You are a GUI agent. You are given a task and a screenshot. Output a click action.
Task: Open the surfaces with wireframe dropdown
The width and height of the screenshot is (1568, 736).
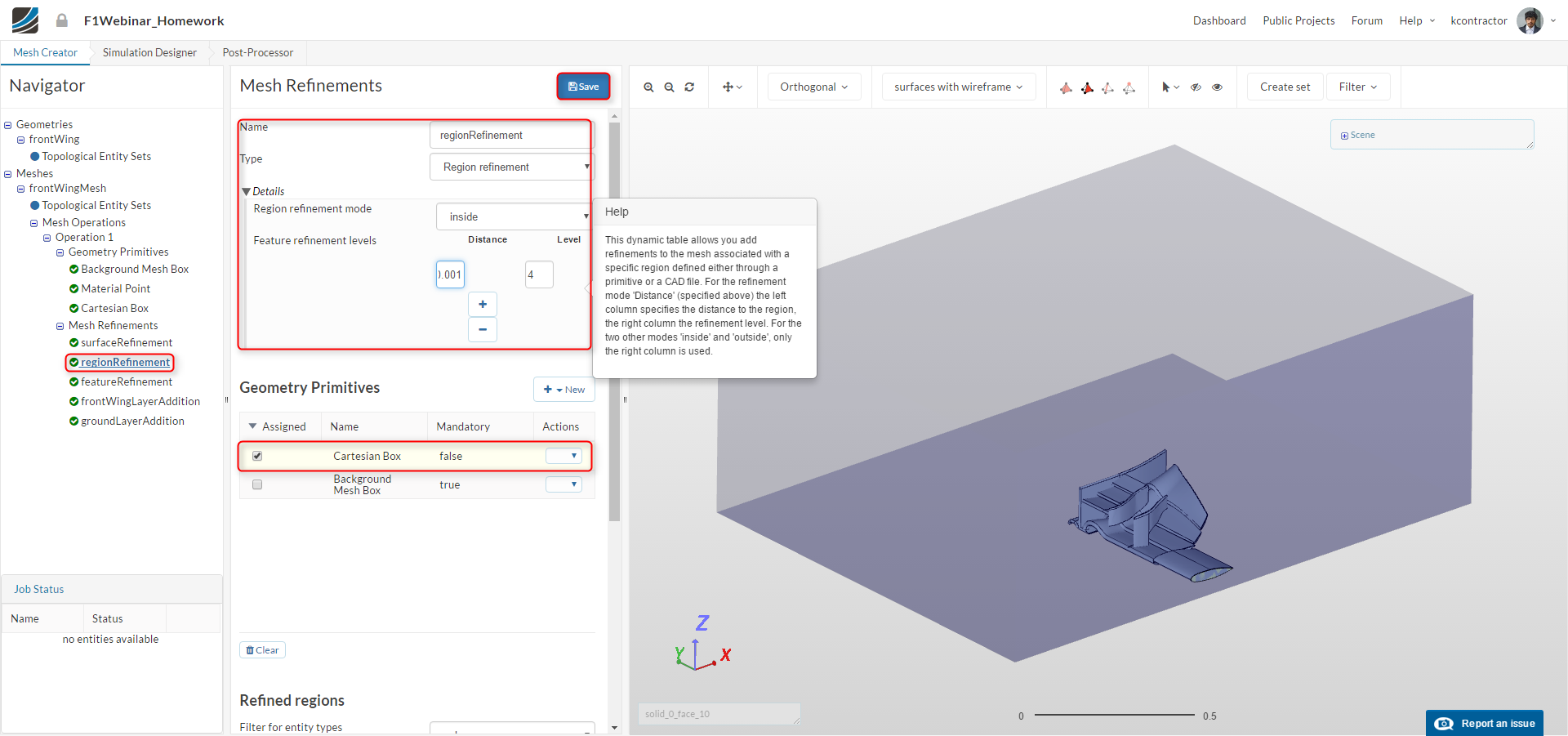(958, 87)
